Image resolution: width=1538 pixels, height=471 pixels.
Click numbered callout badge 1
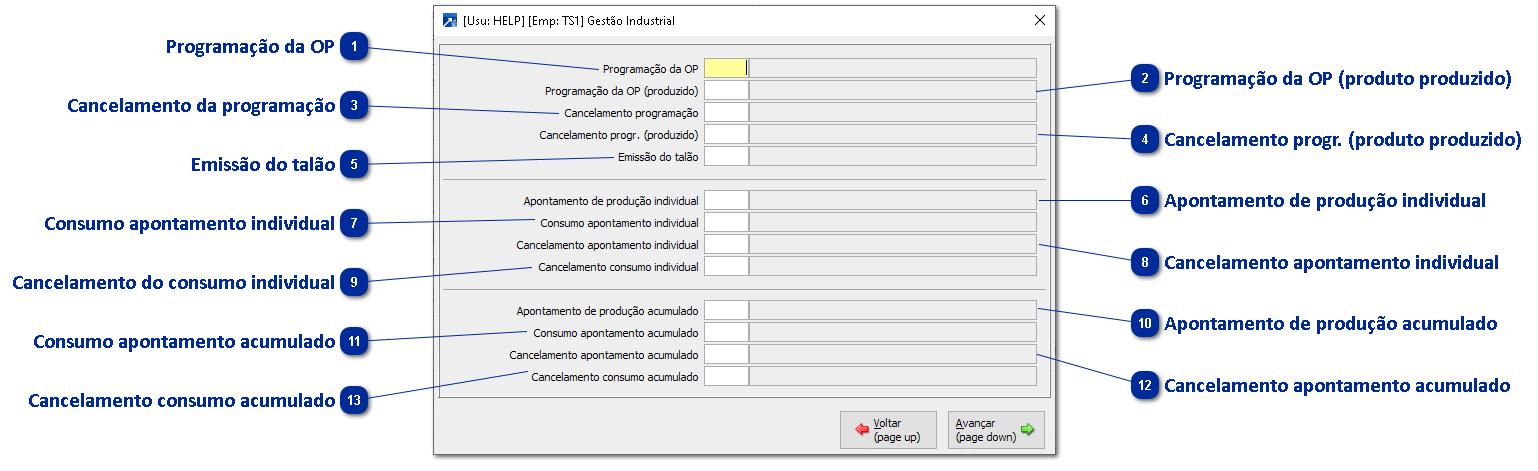(355, 47)
